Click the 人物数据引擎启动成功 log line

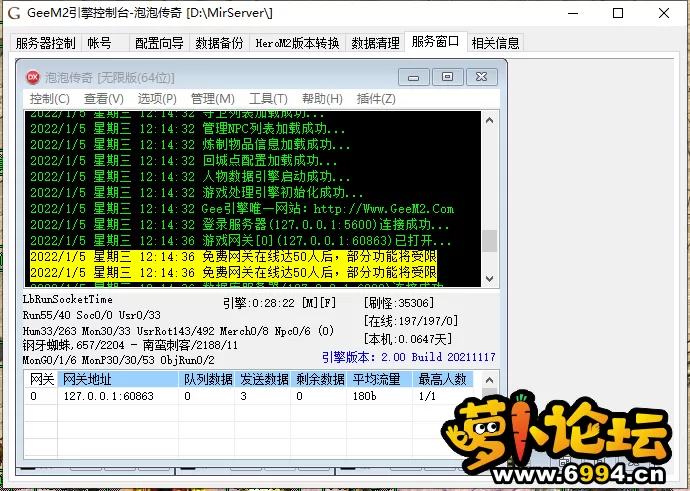pos(190,177)
